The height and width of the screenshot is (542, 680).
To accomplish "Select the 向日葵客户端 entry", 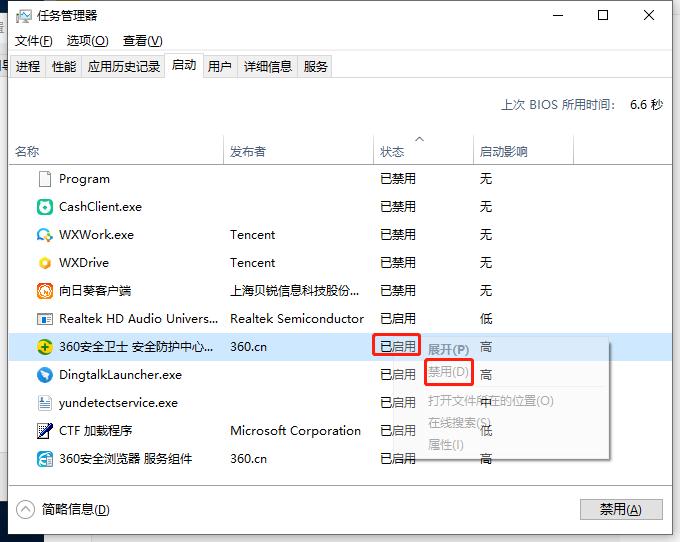I will (x=95, y=291).
